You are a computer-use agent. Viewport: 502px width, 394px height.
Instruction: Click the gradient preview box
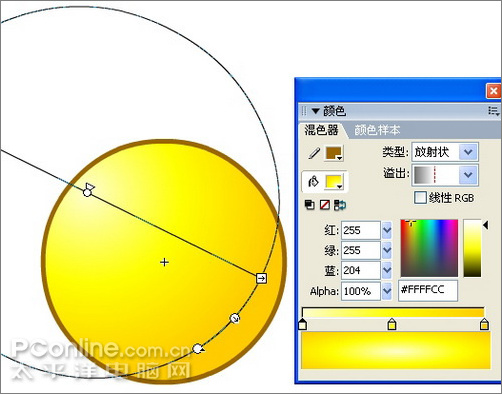tap(396, 350)
